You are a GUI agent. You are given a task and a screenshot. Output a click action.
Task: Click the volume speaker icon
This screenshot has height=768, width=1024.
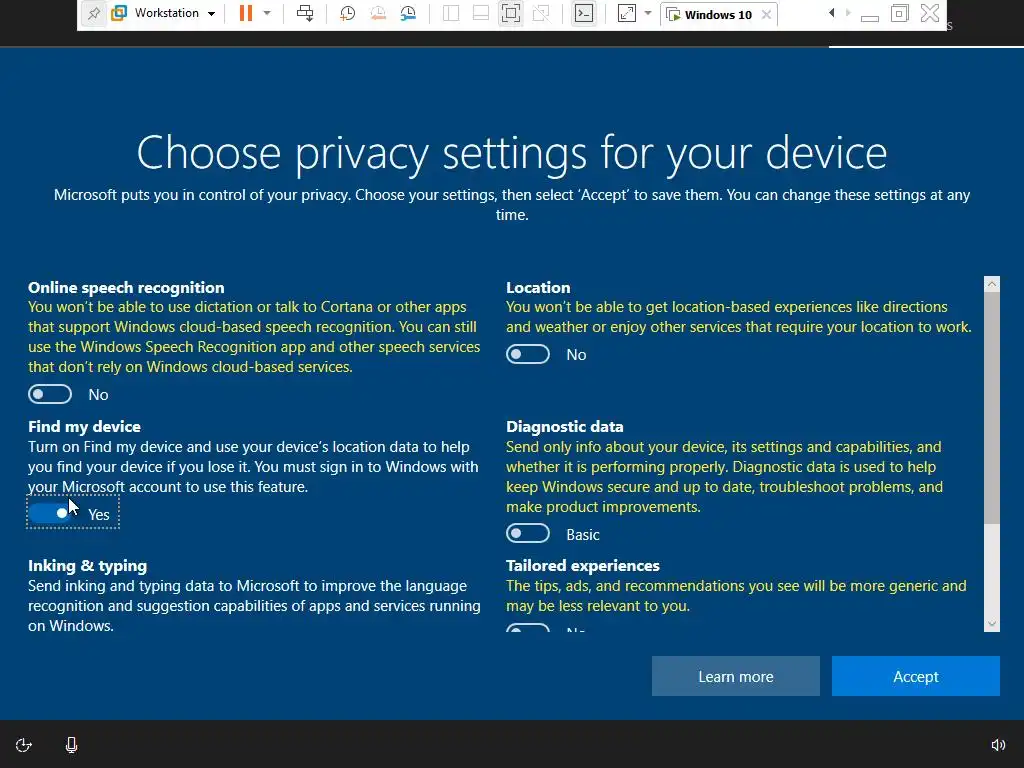coord(998,745)
